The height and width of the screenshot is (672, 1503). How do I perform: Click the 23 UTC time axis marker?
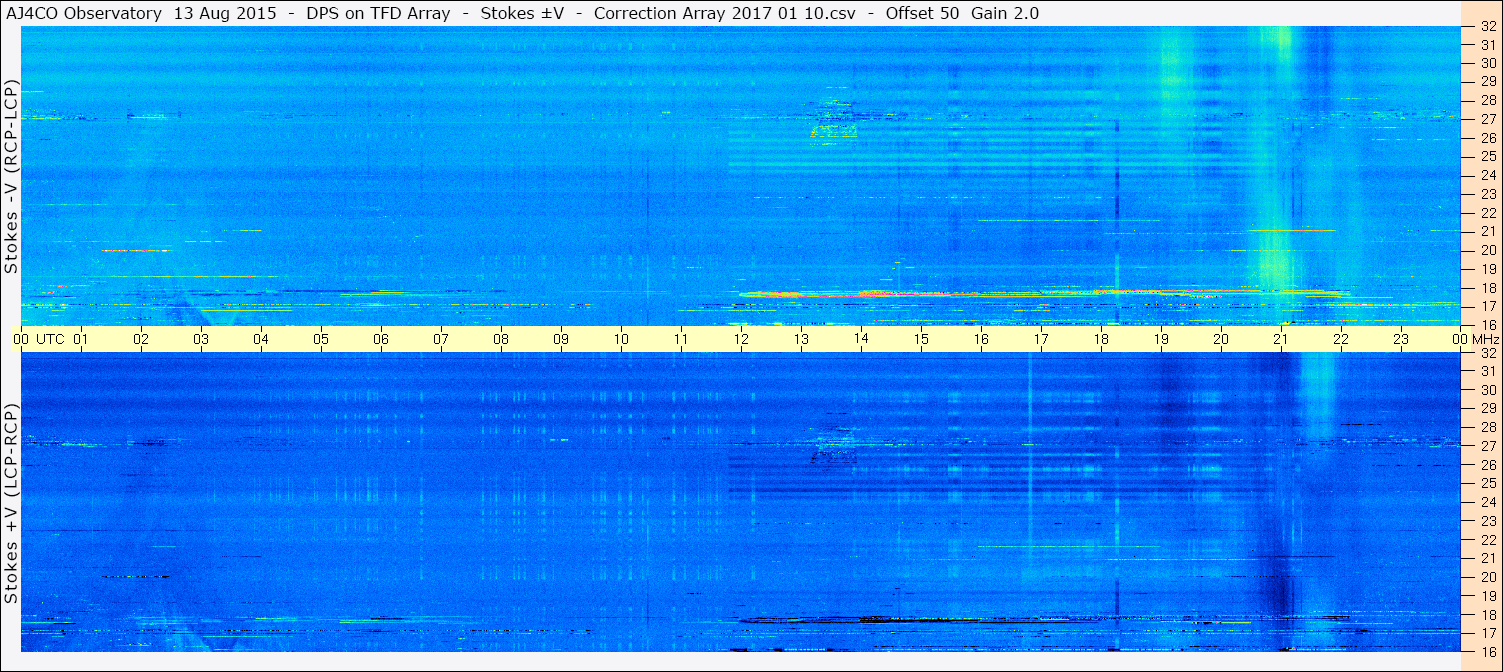click(x=1401, y=339)
